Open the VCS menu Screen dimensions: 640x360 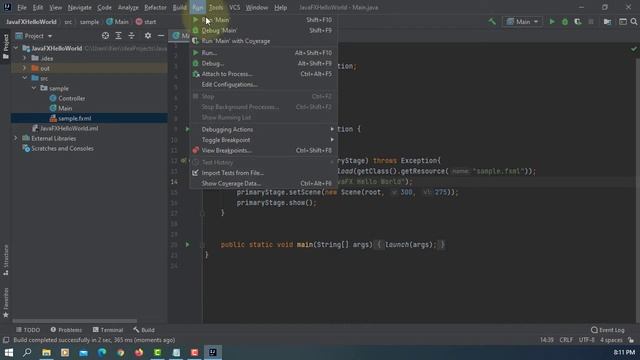(x=234, y=7)
